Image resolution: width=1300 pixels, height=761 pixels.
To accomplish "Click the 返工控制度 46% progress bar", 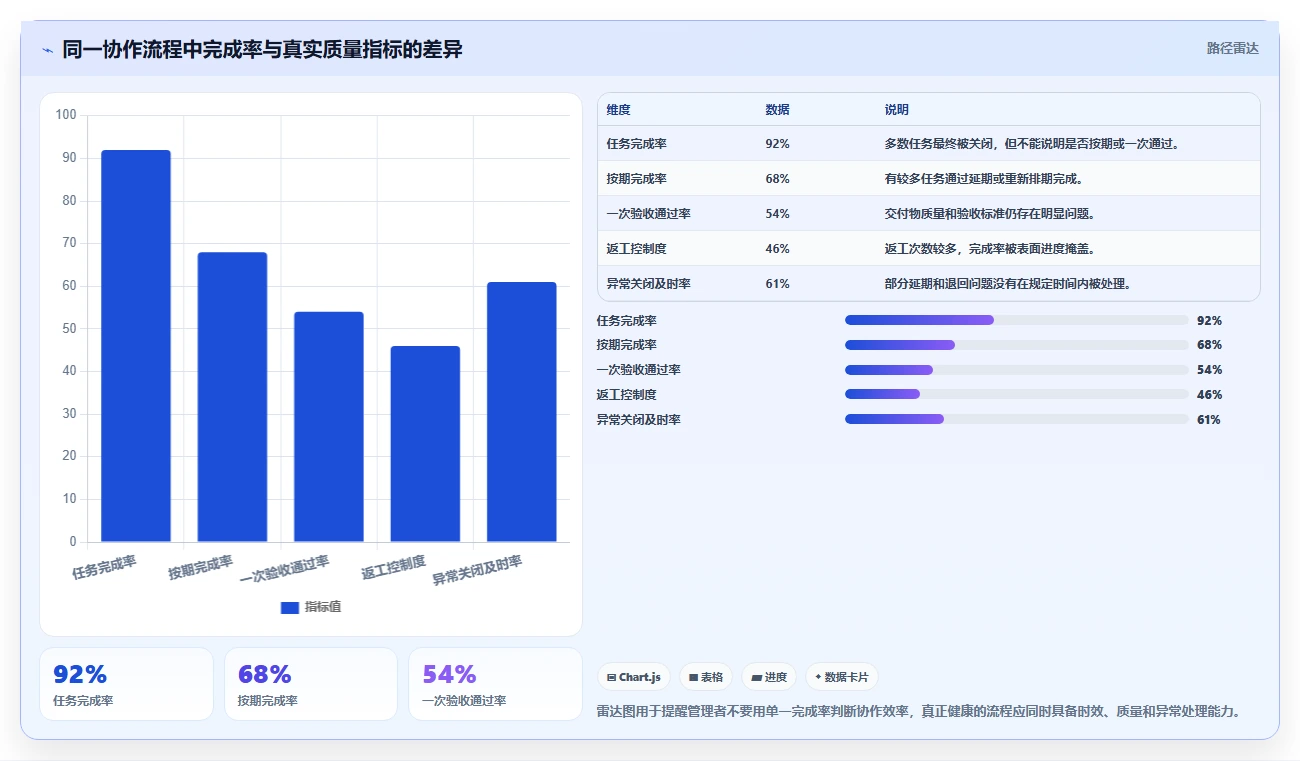I will pos(1017,395).
